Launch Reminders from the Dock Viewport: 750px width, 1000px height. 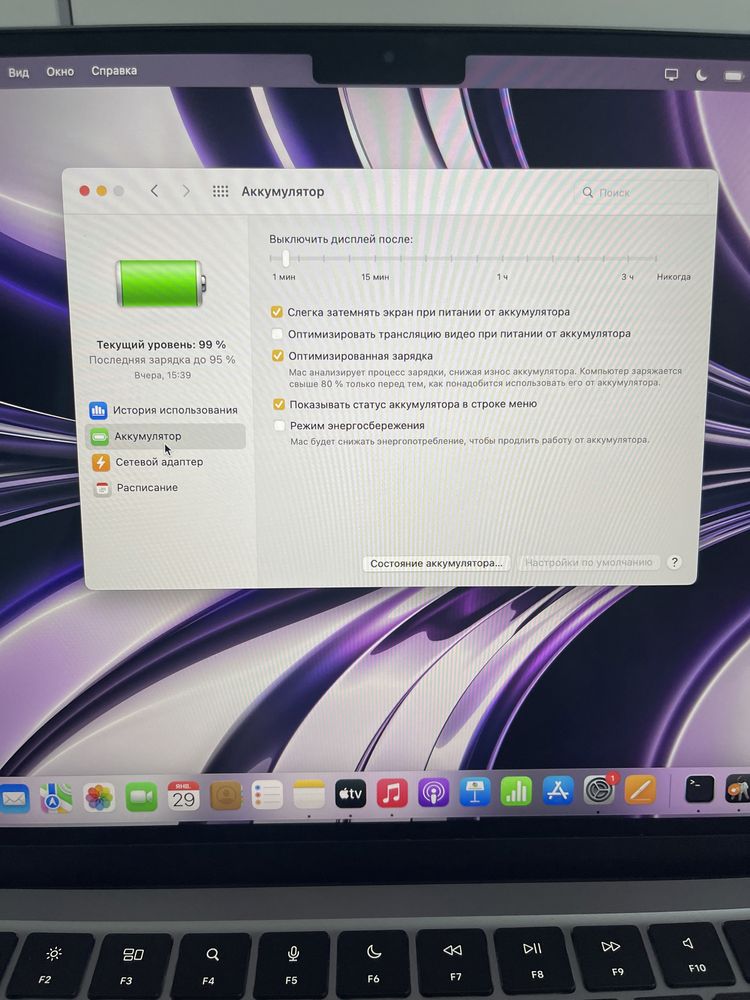point(267,795)
